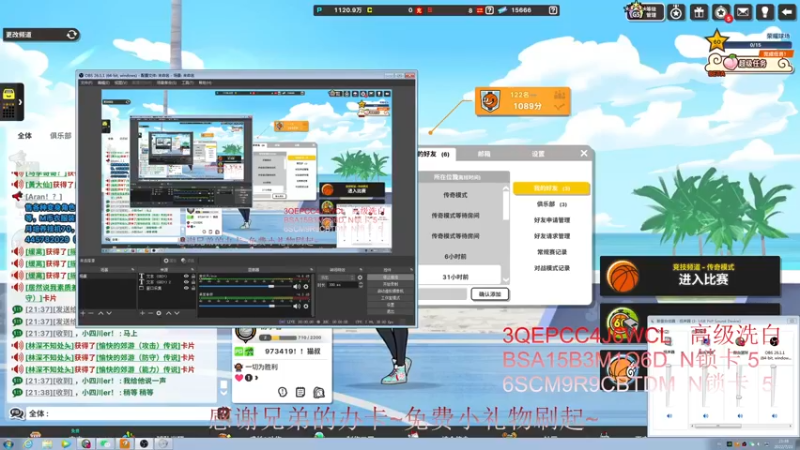Pop out OBS sources dock panel corner icon
This screenshot has height=450, width=800.
click(x=193, y=269)
